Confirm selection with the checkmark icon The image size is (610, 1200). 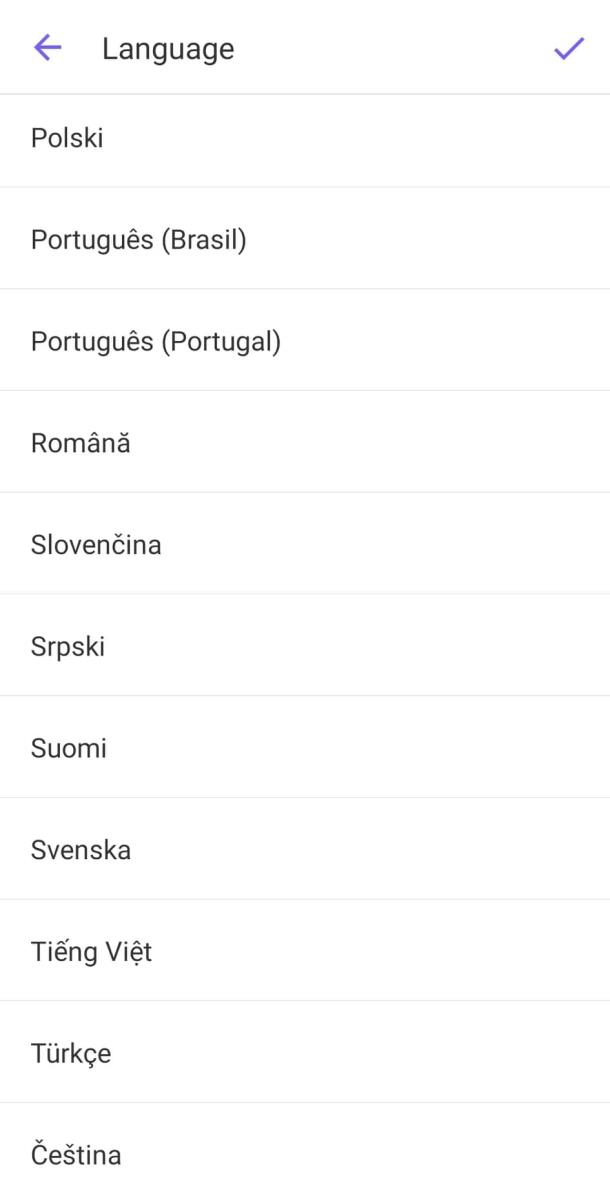568,48
